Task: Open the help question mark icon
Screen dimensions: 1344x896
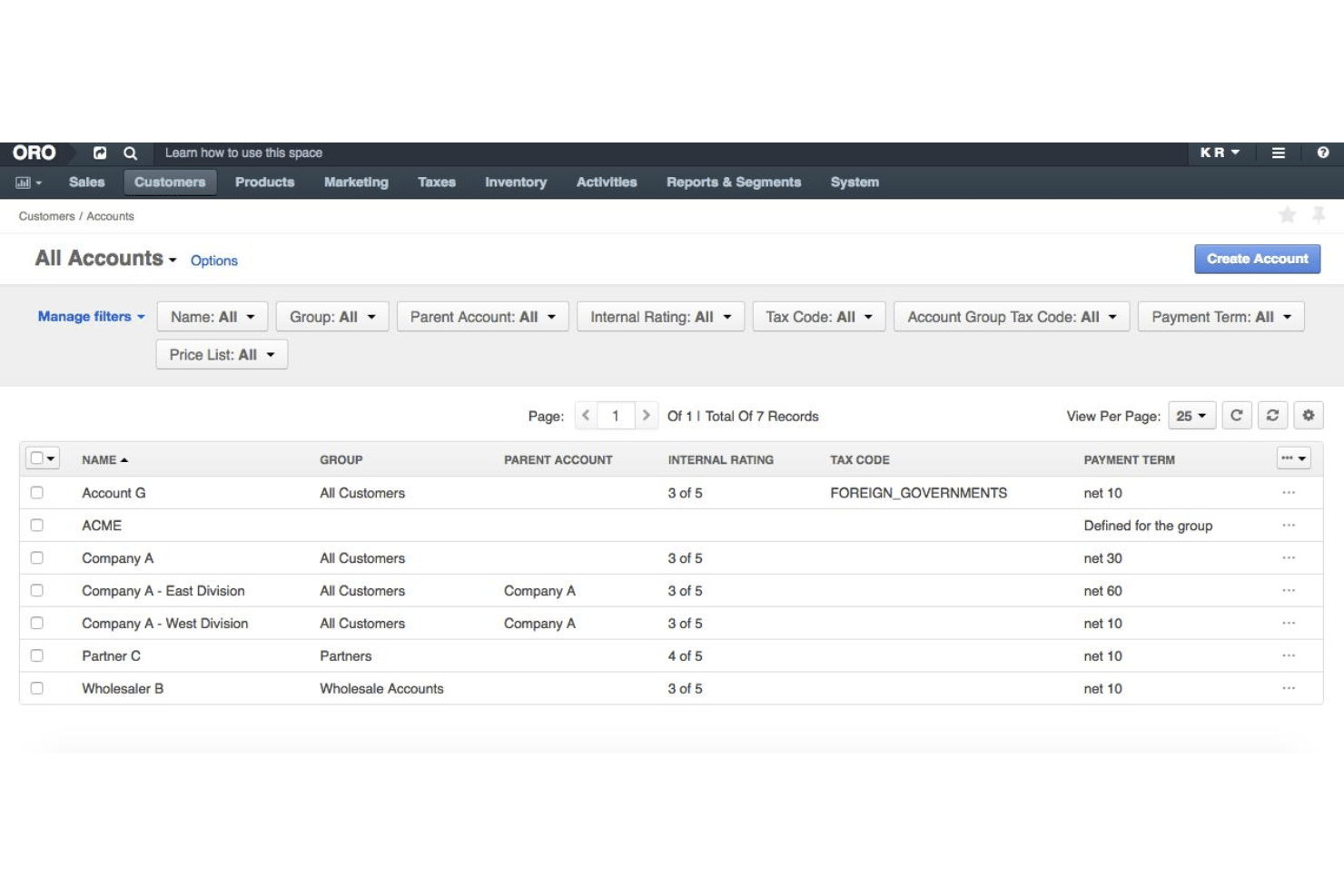Action: (1323, 153)
